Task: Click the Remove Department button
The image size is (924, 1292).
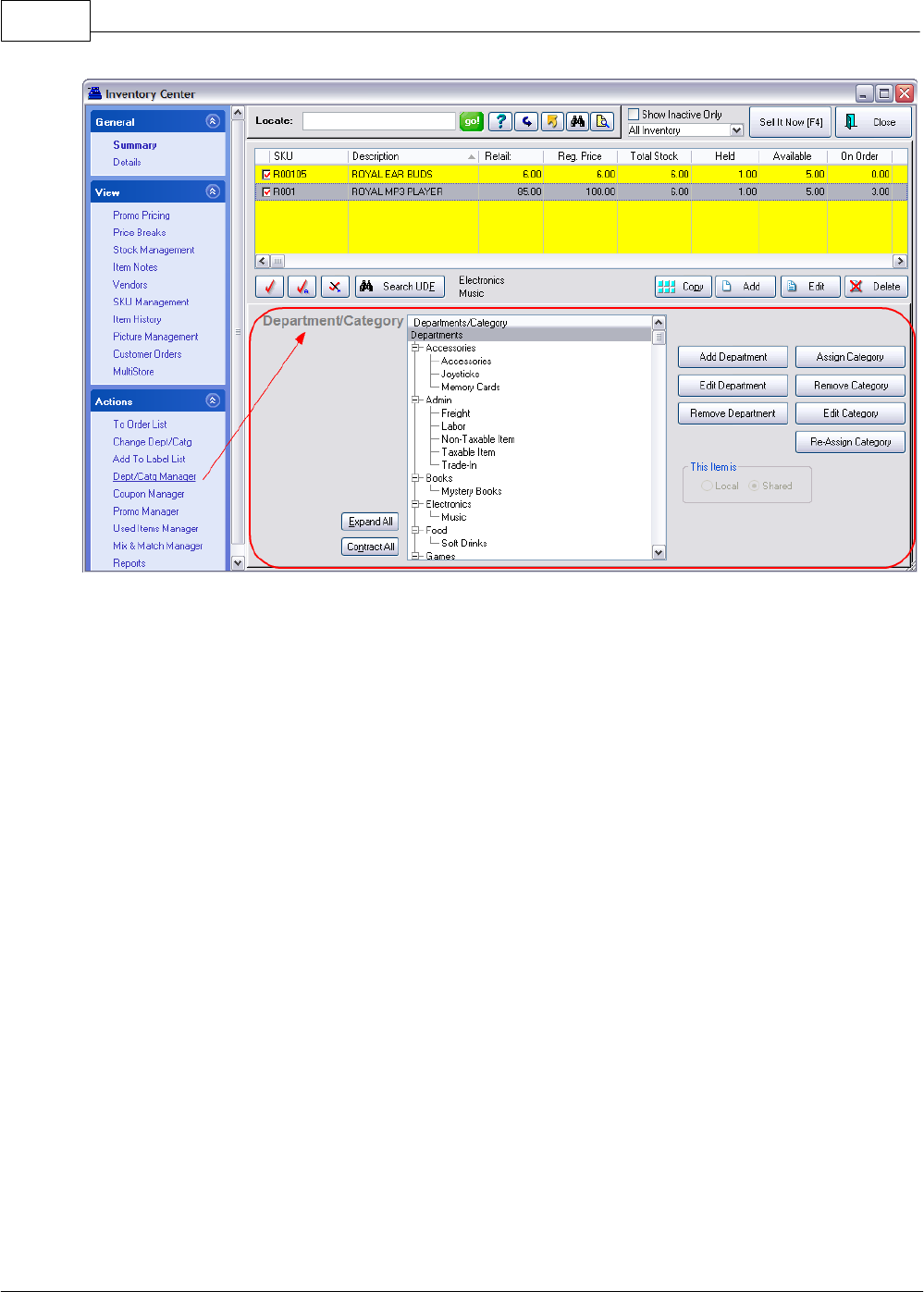Action: pyautogui.click(x=733, y=413)
